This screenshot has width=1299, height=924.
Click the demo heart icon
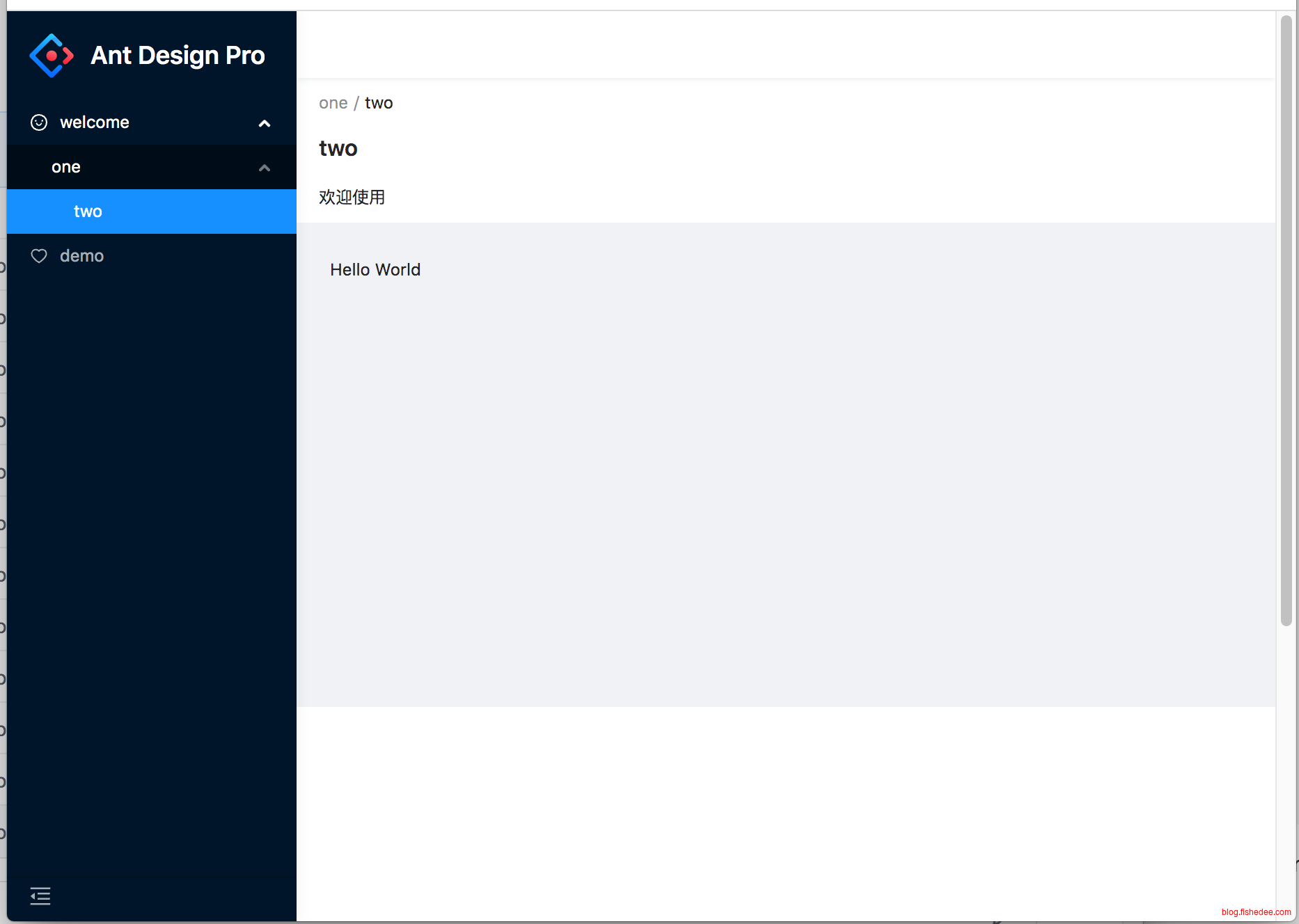39,256
